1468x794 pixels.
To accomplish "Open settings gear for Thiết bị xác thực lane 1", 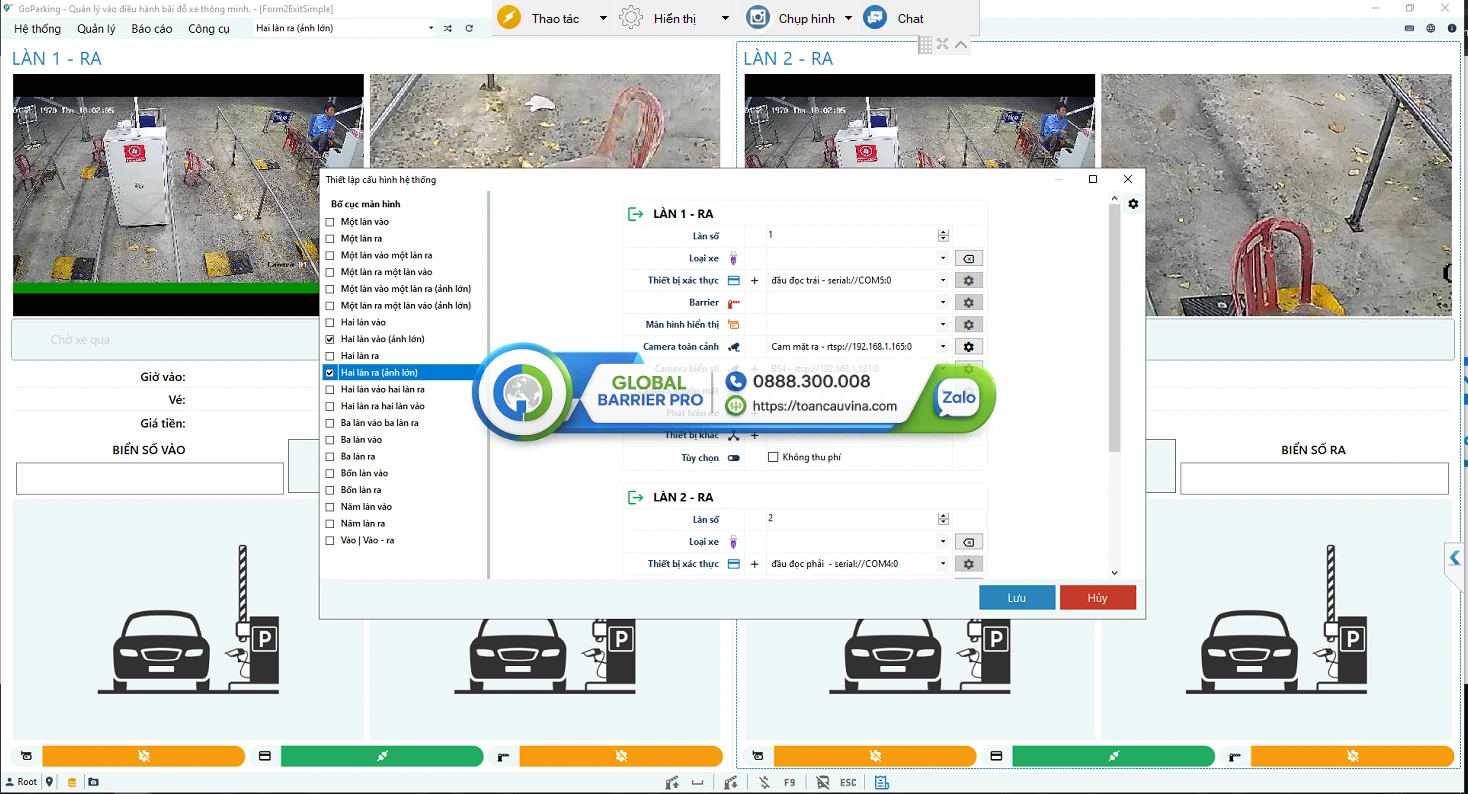I will click(x=968, y=281).
